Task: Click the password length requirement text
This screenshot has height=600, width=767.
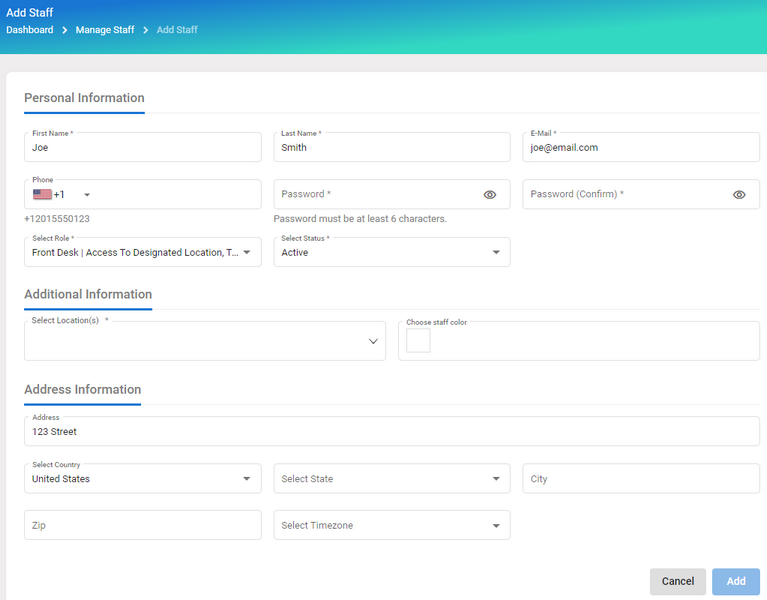Action: pos(360,219)
